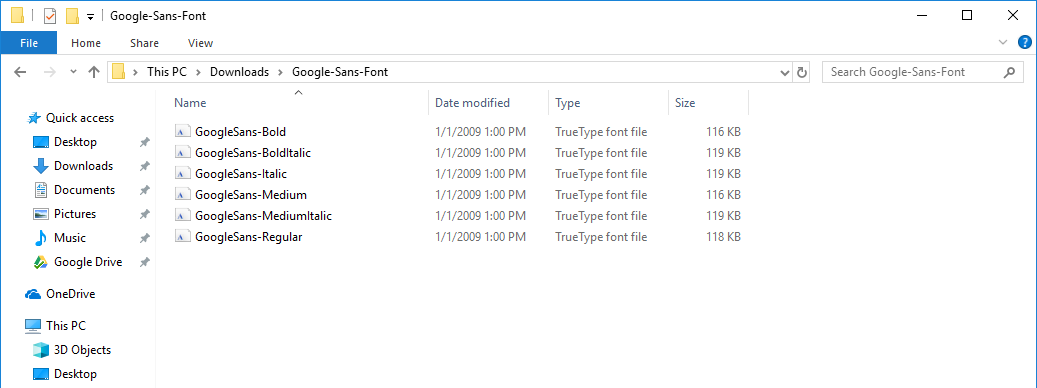
Task: Click the New folder icon in title bar
Action: pyautogui.click(x=72, y=16)
